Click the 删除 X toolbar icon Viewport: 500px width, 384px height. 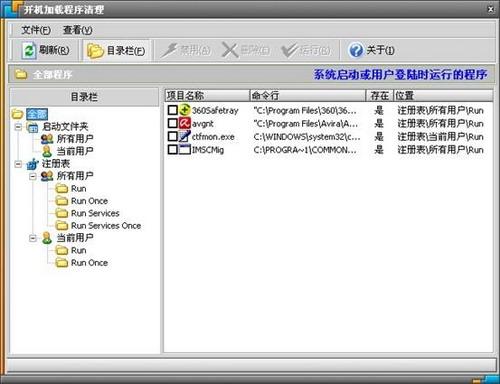(230, 51)
